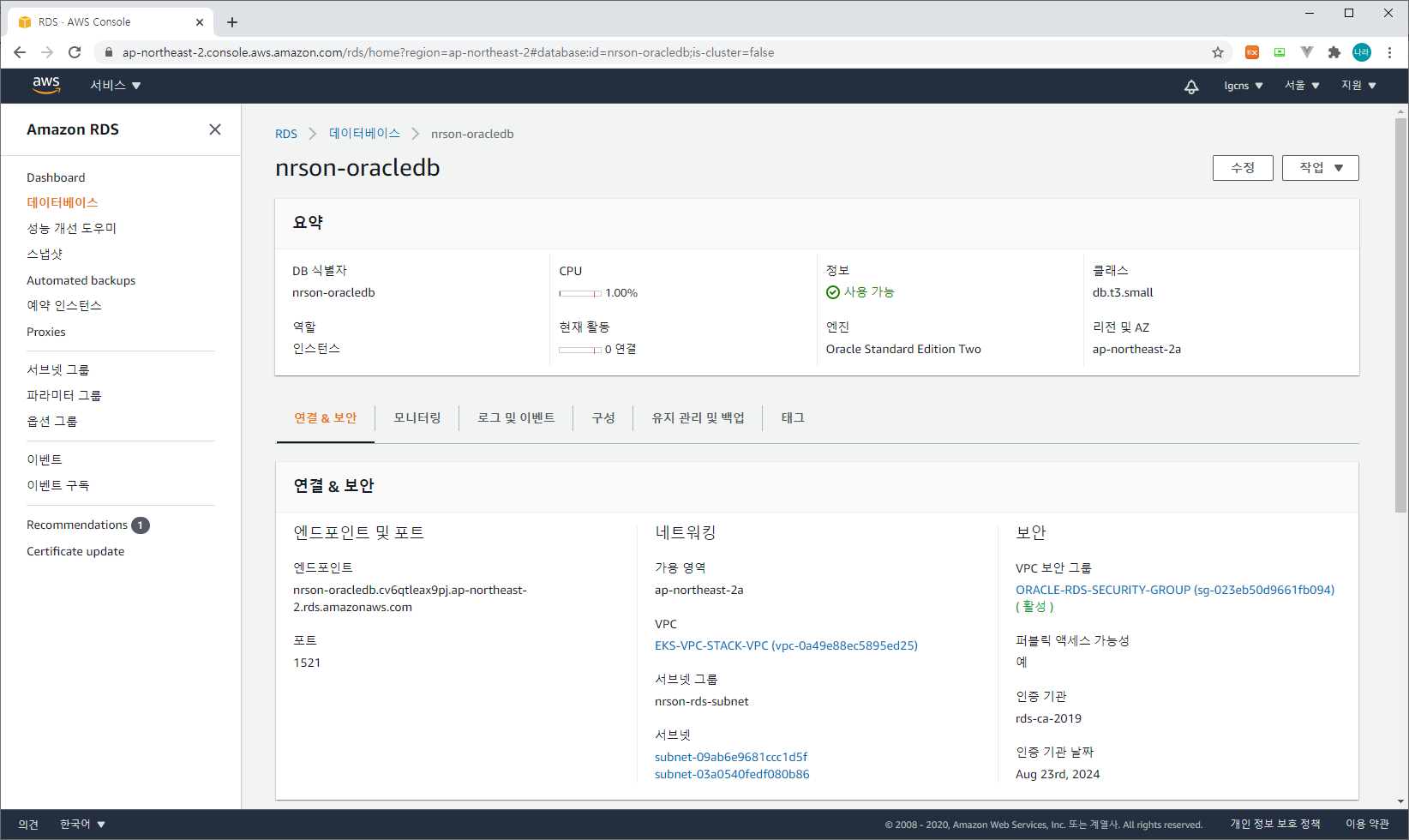Open subnet-09ab6e9681ccc1d5f link
The height and width of the screenshot is (840, 1409).
731,757
